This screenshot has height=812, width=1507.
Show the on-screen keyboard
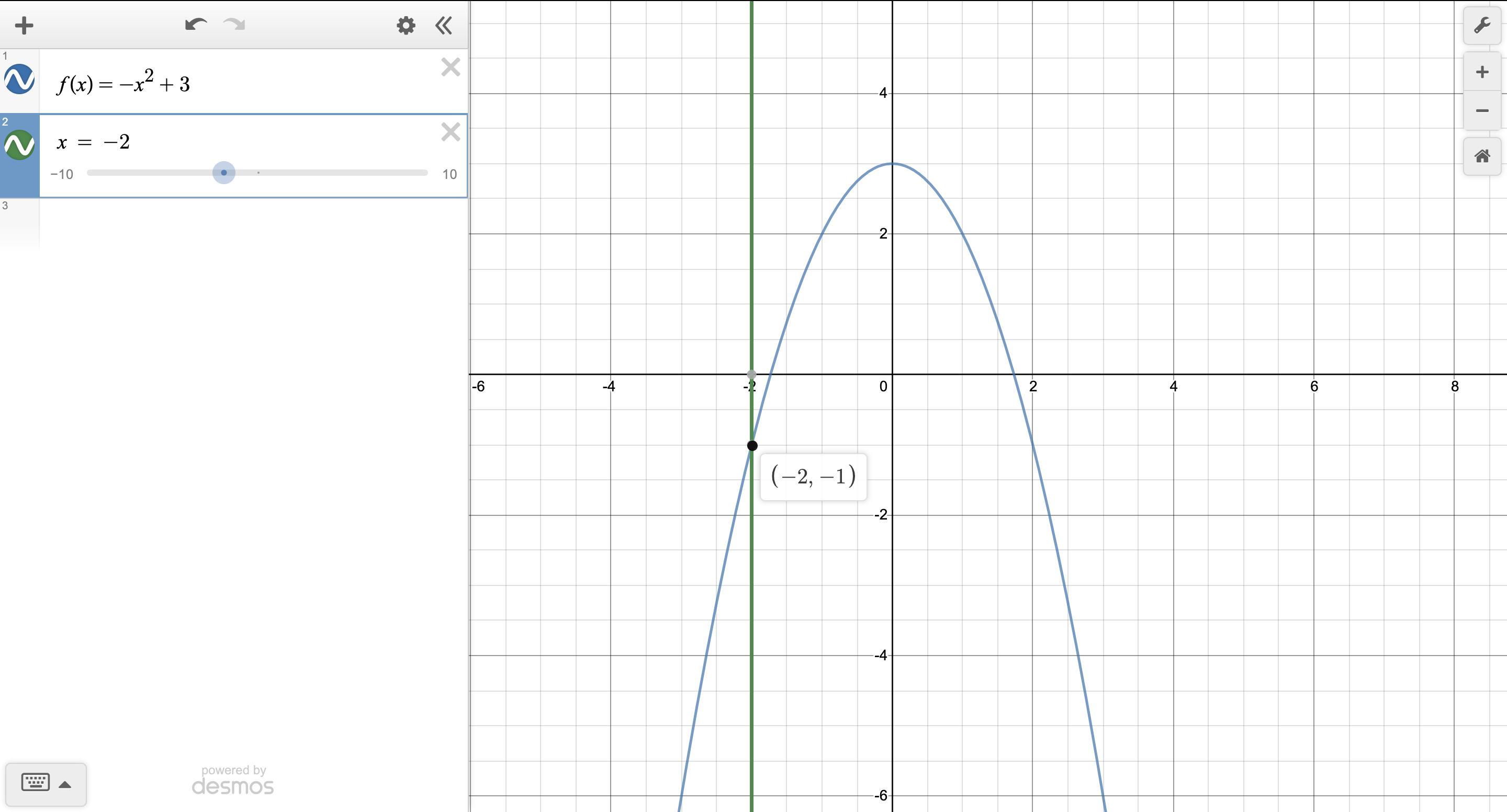click(35, 783)
